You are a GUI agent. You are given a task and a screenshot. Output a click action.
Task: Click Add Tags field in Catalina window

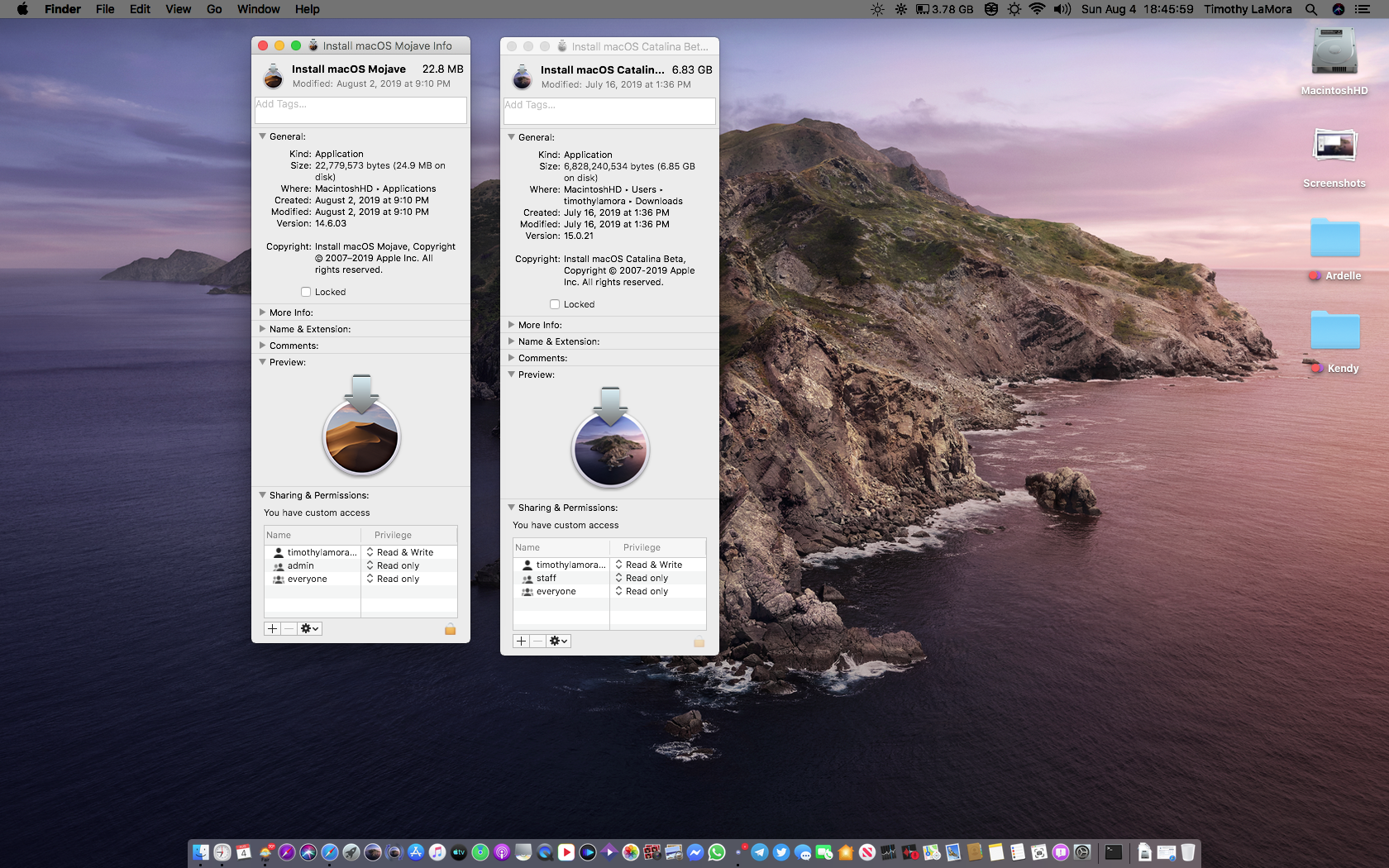coord(609,112)
